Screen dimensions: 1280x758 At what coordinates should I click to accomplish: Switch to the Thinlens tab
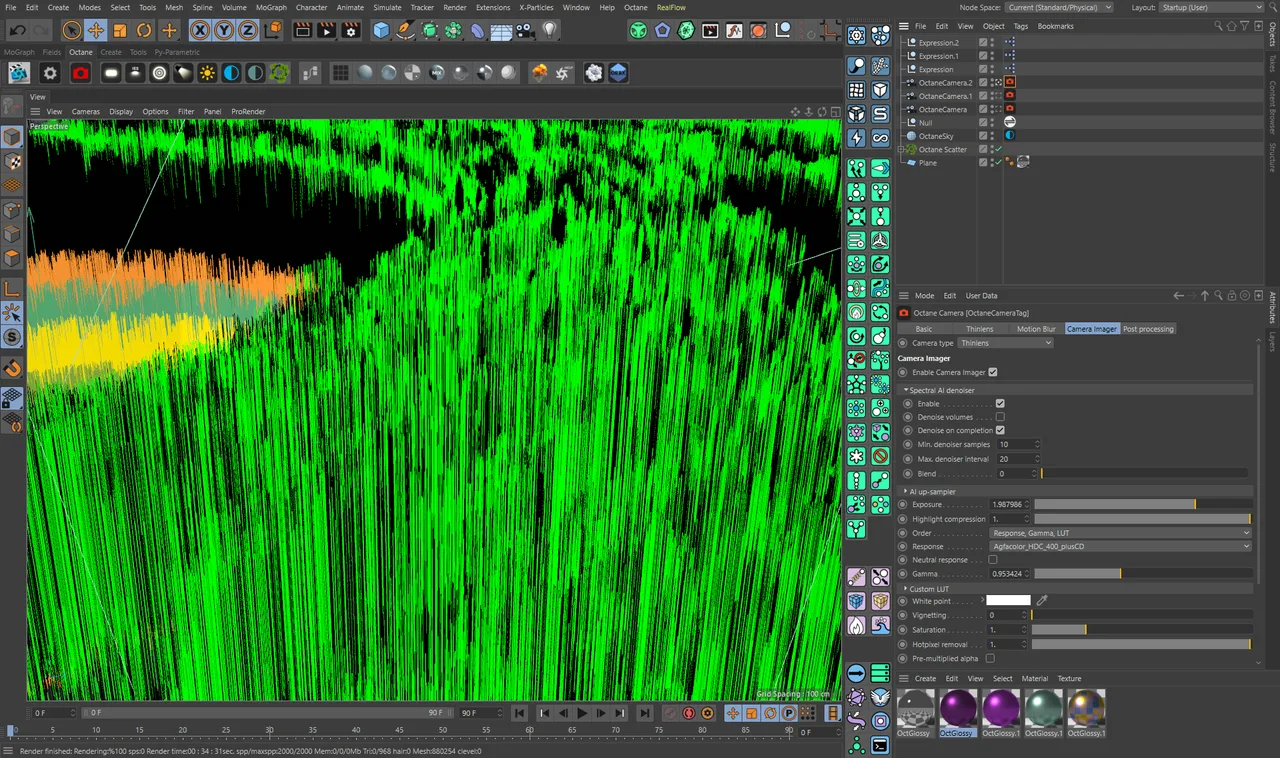coord(980,329)
